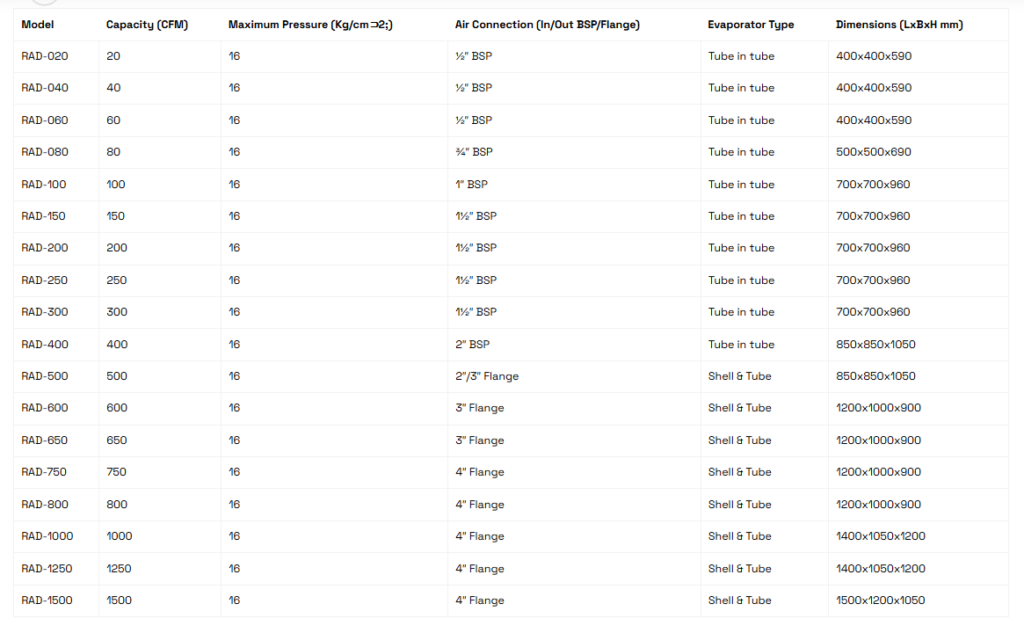Select Tube in tube in RAD-100 row
Screen dimensions: 1024x633
tap(741, 184)
